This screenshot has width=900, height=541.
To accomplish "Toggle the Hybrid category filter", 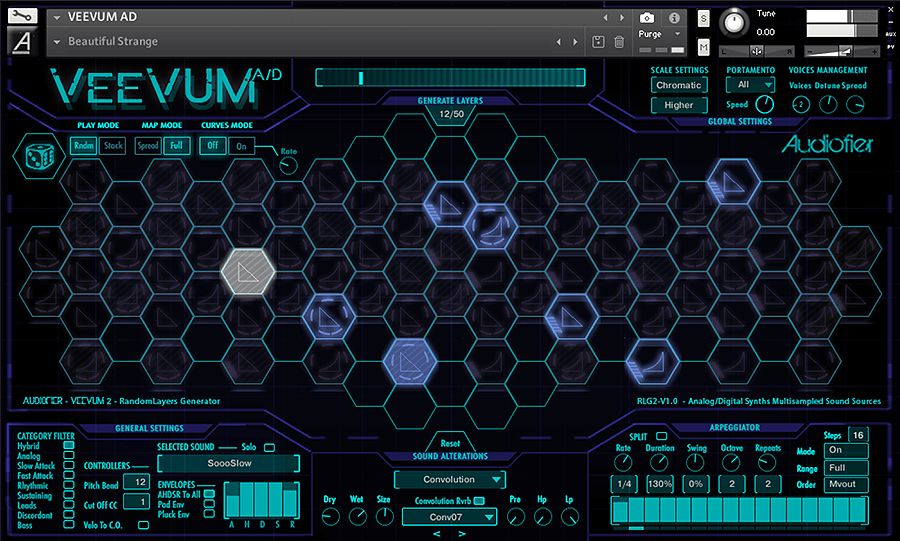I will (x=69, y=445).
